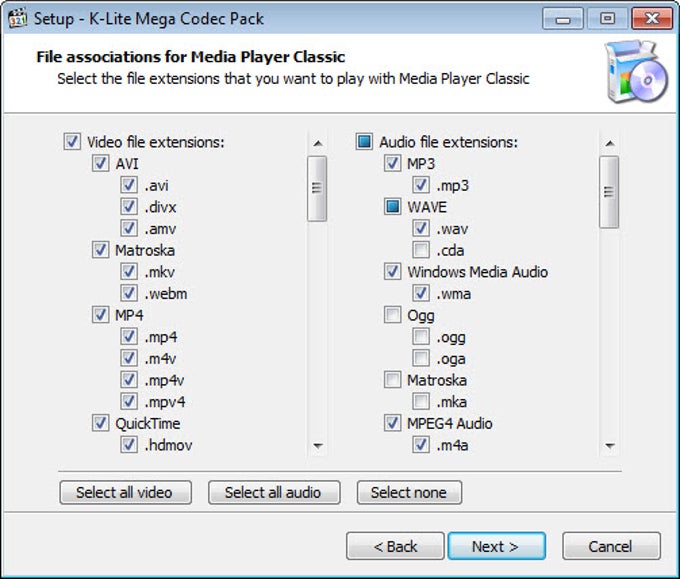The image size is (680, 579).
Task: Uncheck the QuickTime group checkbox
Action: [100, 423]
